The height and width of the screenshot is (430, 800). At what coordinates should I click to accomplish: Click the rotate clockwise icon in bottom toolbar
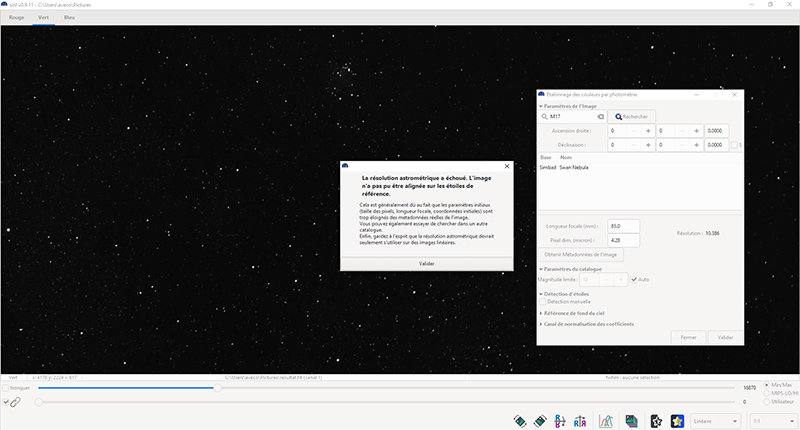click(x=540, y=421)
